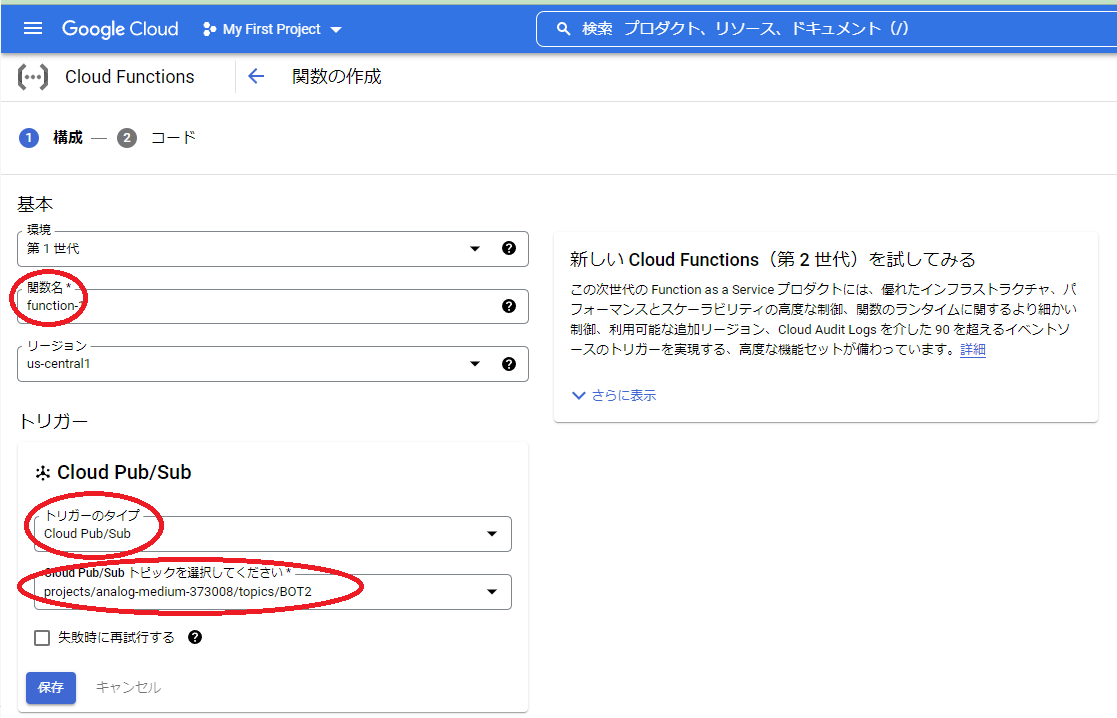The width and height of the screenshot is (1117, 718).
Task: Click the 新しい Cloud Functions(第 2 世代) heading
Action: [772, 259]
